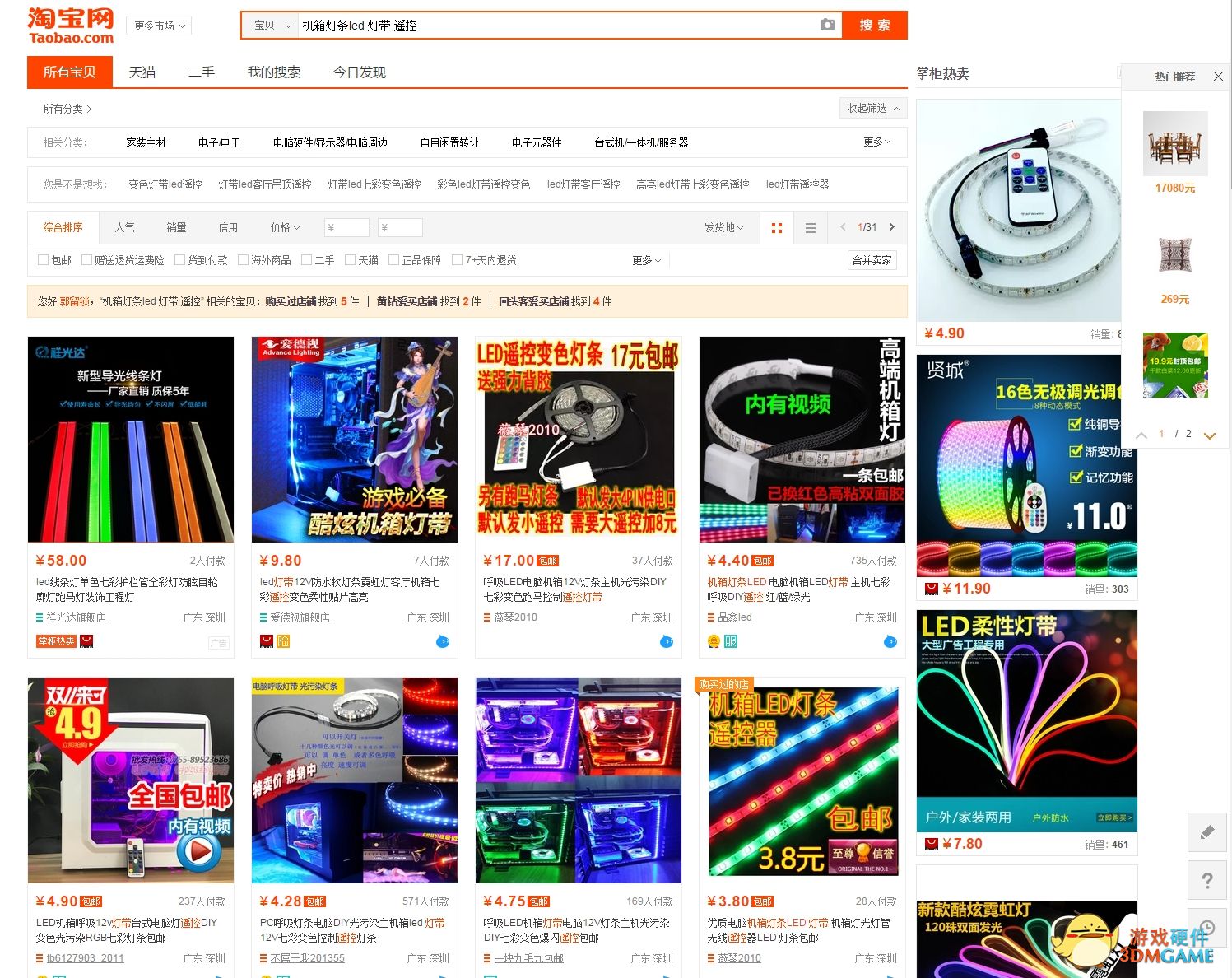Click Wangwang chat icon on ¥17.00 item
The height and width of the screenshot is (978, 1232).
pos(666,641)
